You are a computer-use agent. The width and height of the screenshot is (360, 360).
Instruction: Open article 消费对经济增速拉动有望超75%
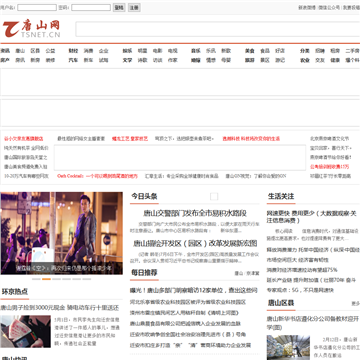click(x=302, y=270)
